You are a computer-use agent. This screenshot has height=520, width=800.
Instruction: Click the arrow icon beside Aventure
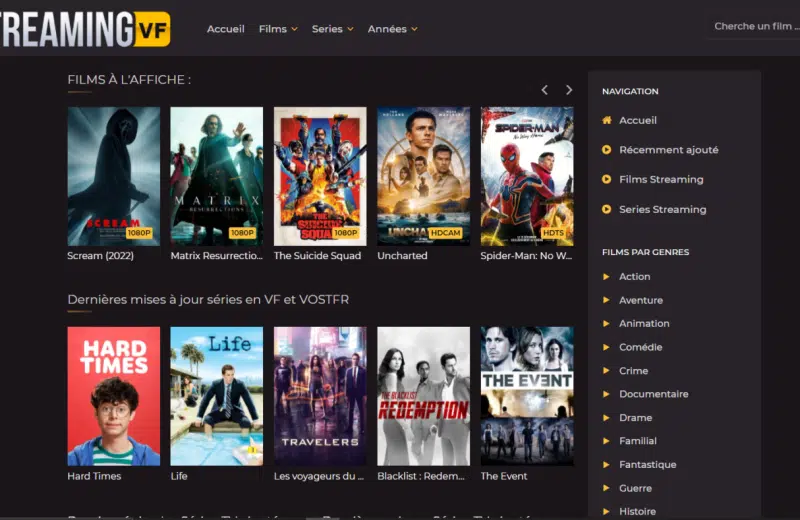tap(606, 300)
